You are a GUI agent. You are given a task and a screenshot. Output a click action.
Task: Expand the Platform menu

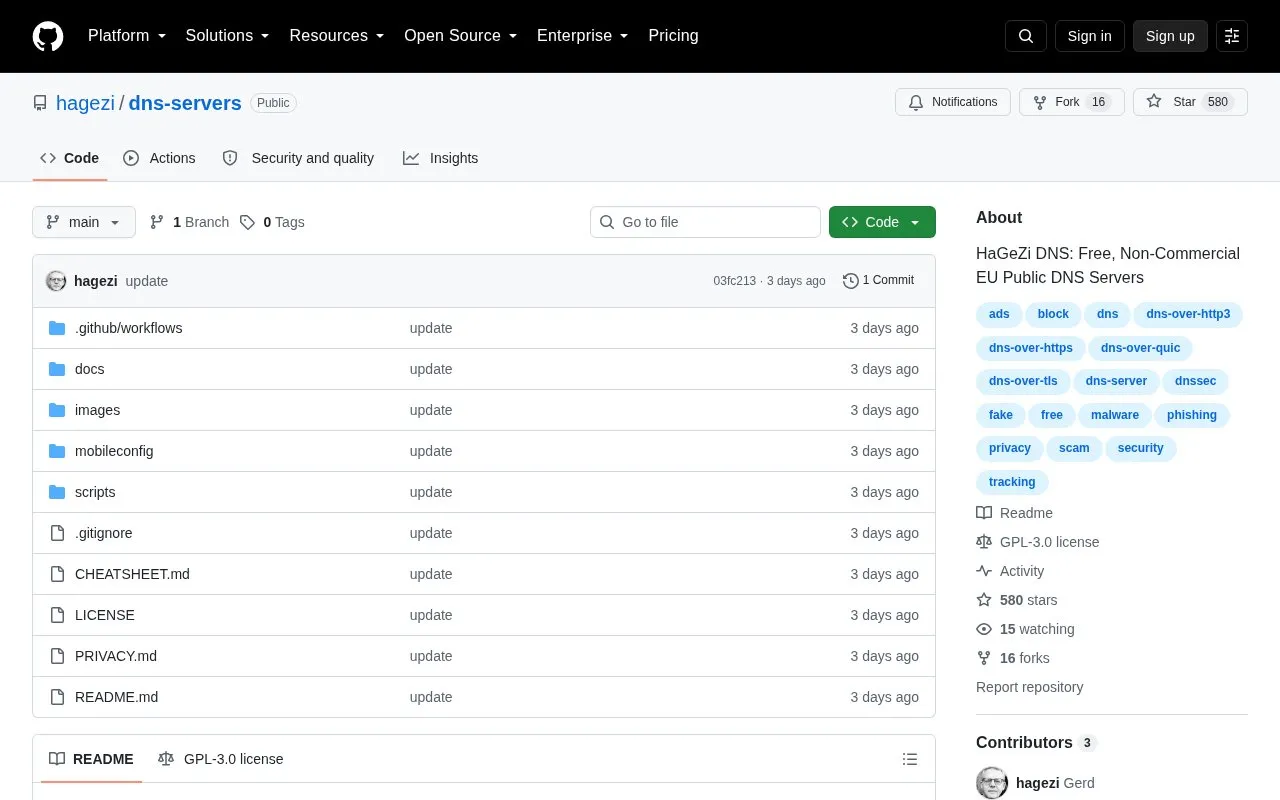click(127, 36)
